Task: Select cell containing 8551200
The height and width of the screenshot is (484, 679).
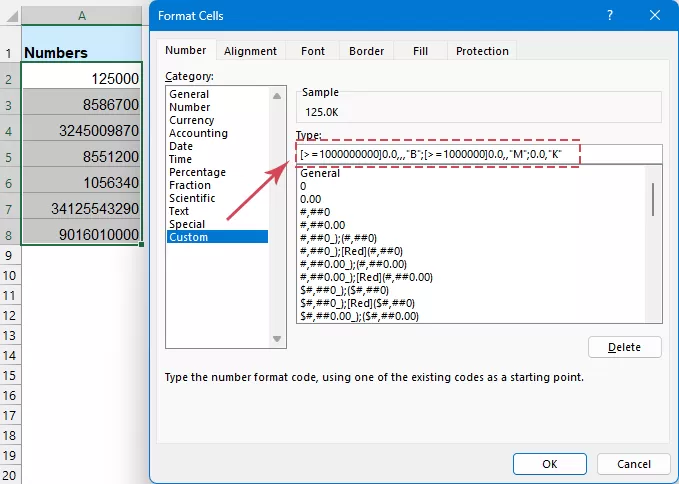Action: (81, 154)
